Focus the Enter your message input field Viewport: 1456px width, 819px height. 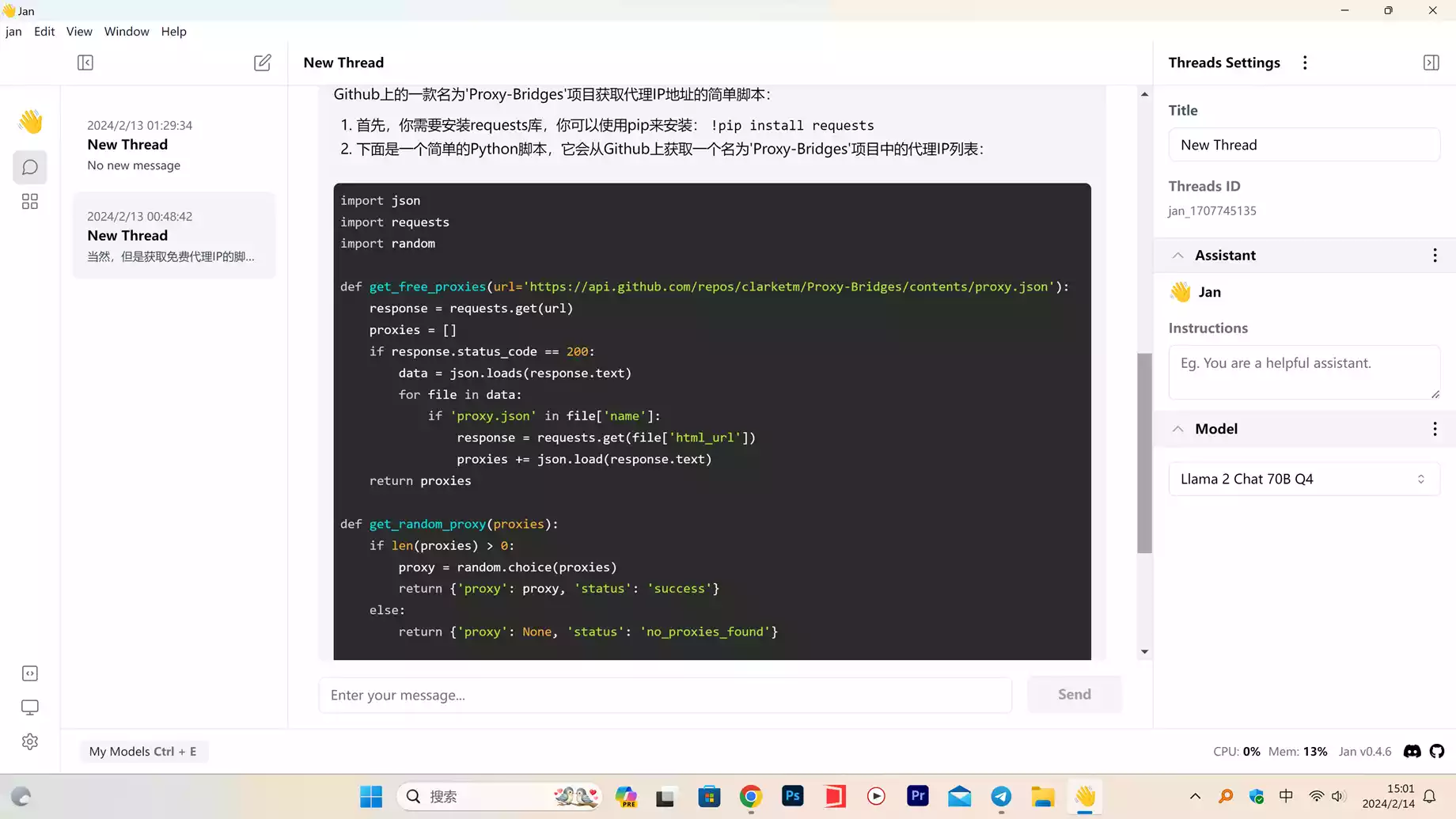pos(665,695)
